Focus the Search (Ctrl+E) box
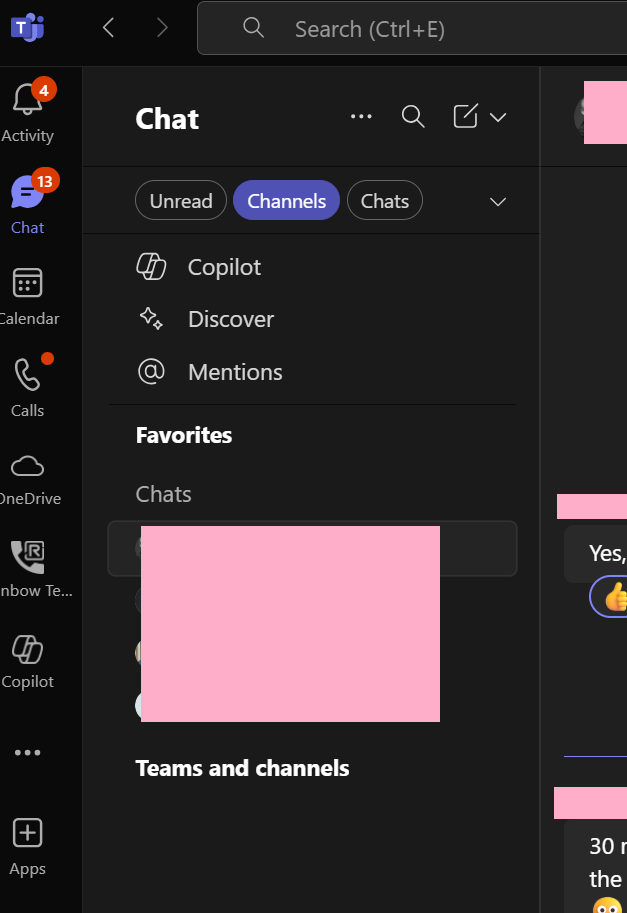This screenshot has width=627, height=913. 412,28
